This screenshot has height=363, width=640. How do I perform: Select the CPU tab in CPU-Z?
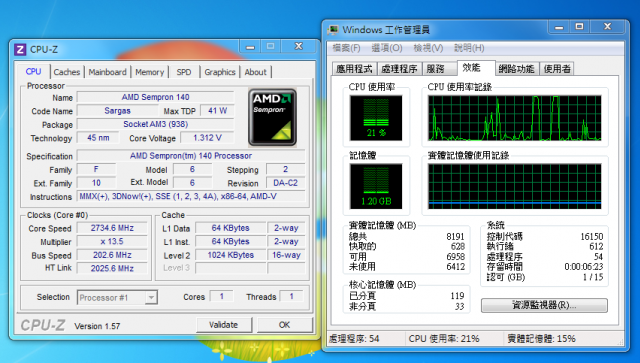(x=33, y=71)
